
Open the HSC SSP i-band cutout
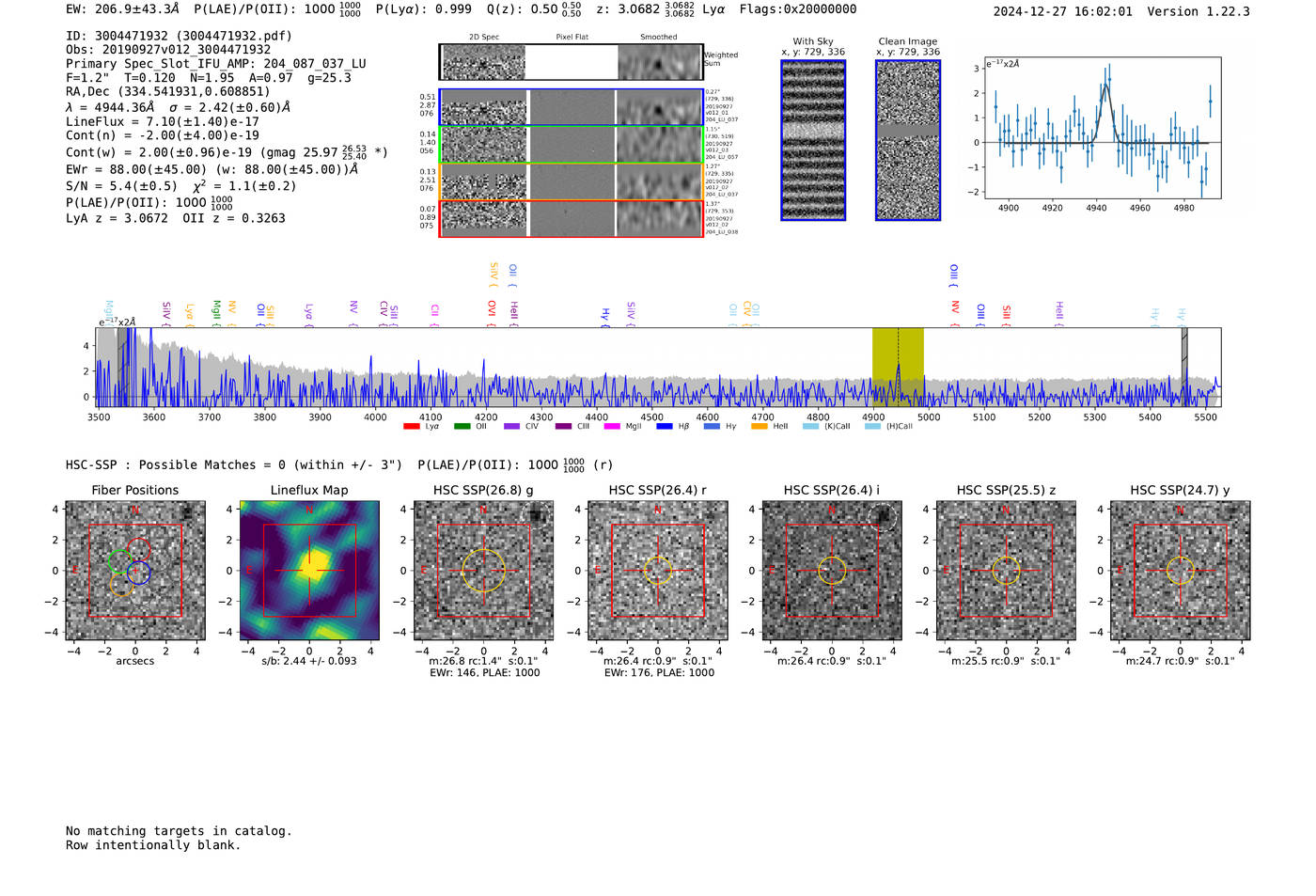click(x=832, y=571)
